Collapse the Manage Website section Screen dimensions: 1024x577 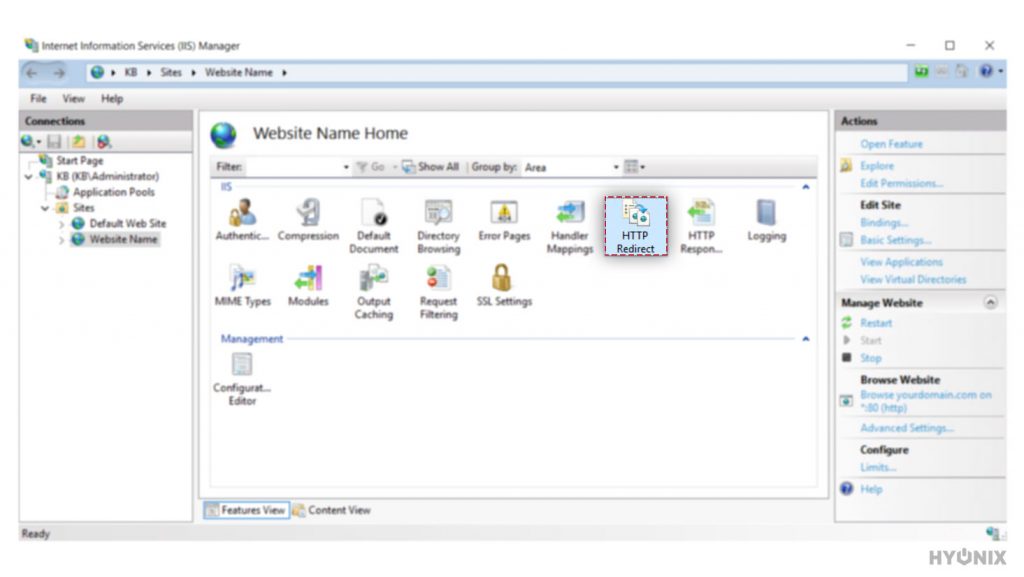pyautogui.click(x=993, y=302)
